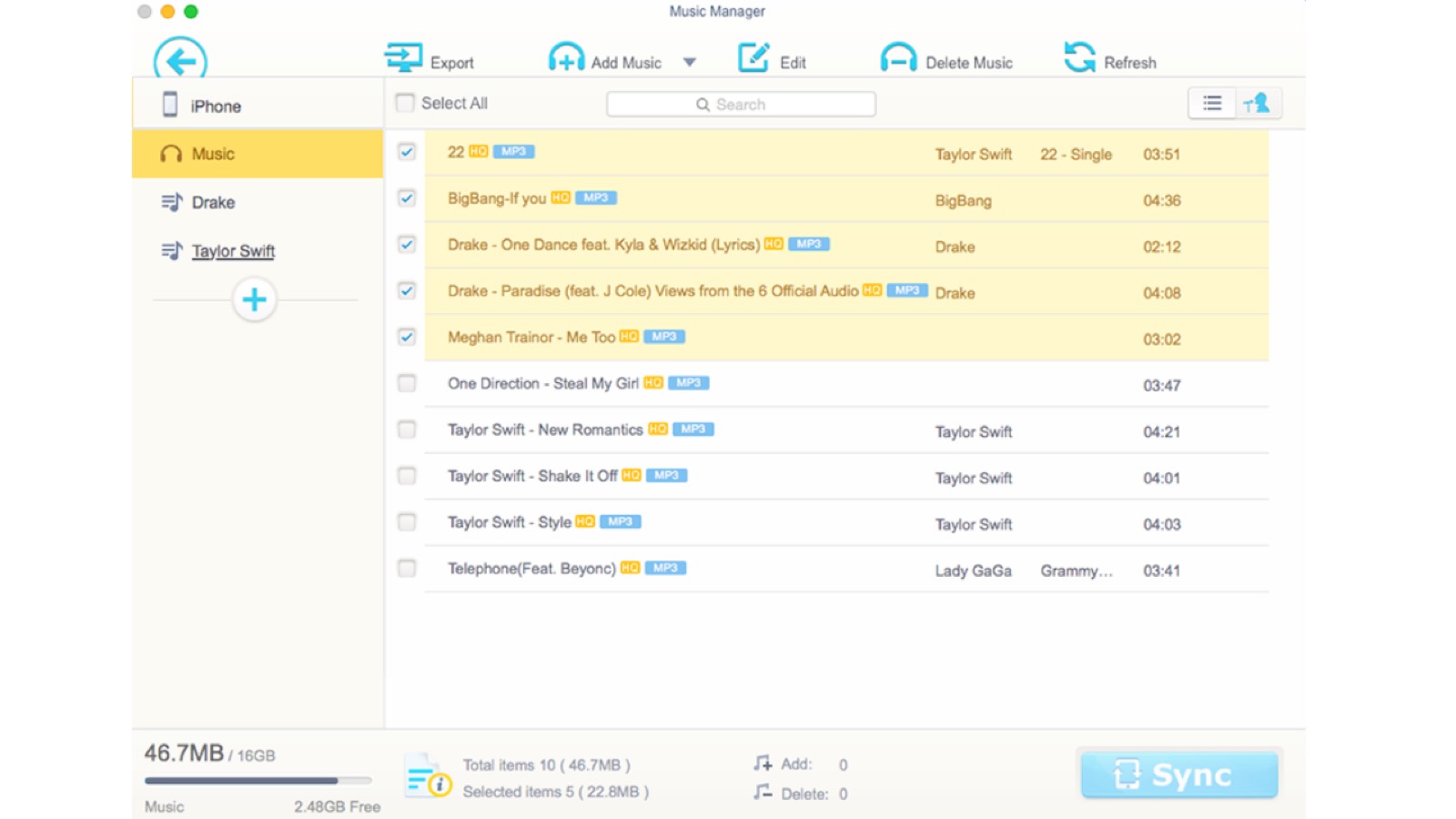Add a new playlist with plus button
The height and width of the screenshot is (819, 1456).
tap(255, 299)
